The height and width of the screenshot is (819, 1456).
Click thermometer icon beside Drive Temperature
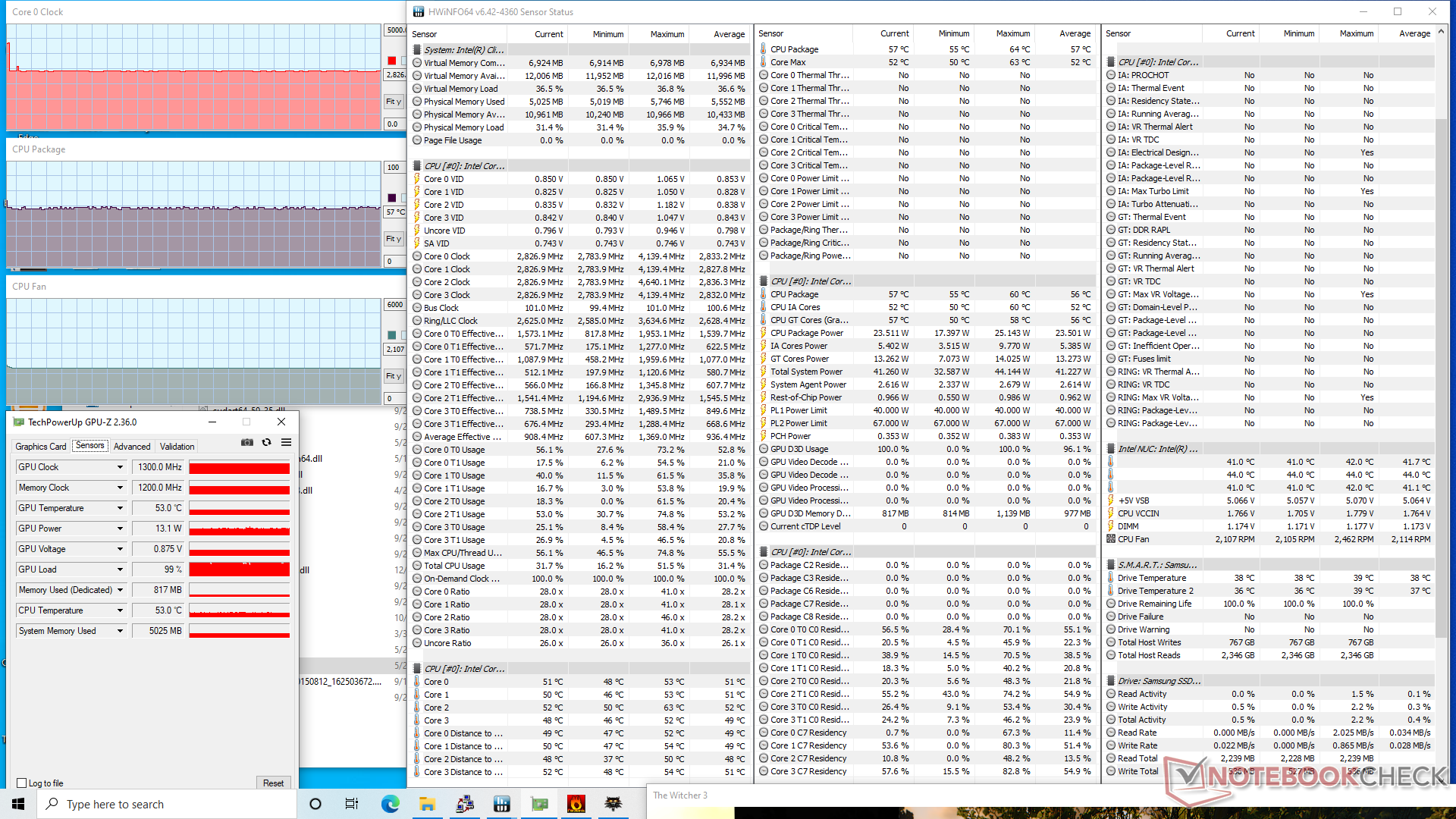coord(1111,578)
